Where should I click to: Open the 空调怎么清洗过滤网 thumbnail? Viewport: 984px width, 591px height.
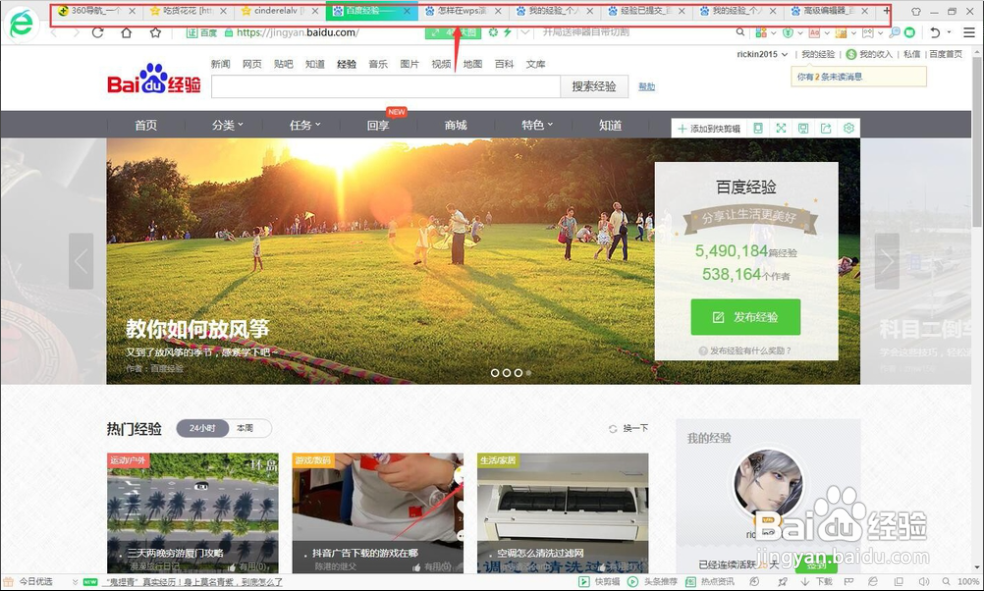tap(562, 513)
